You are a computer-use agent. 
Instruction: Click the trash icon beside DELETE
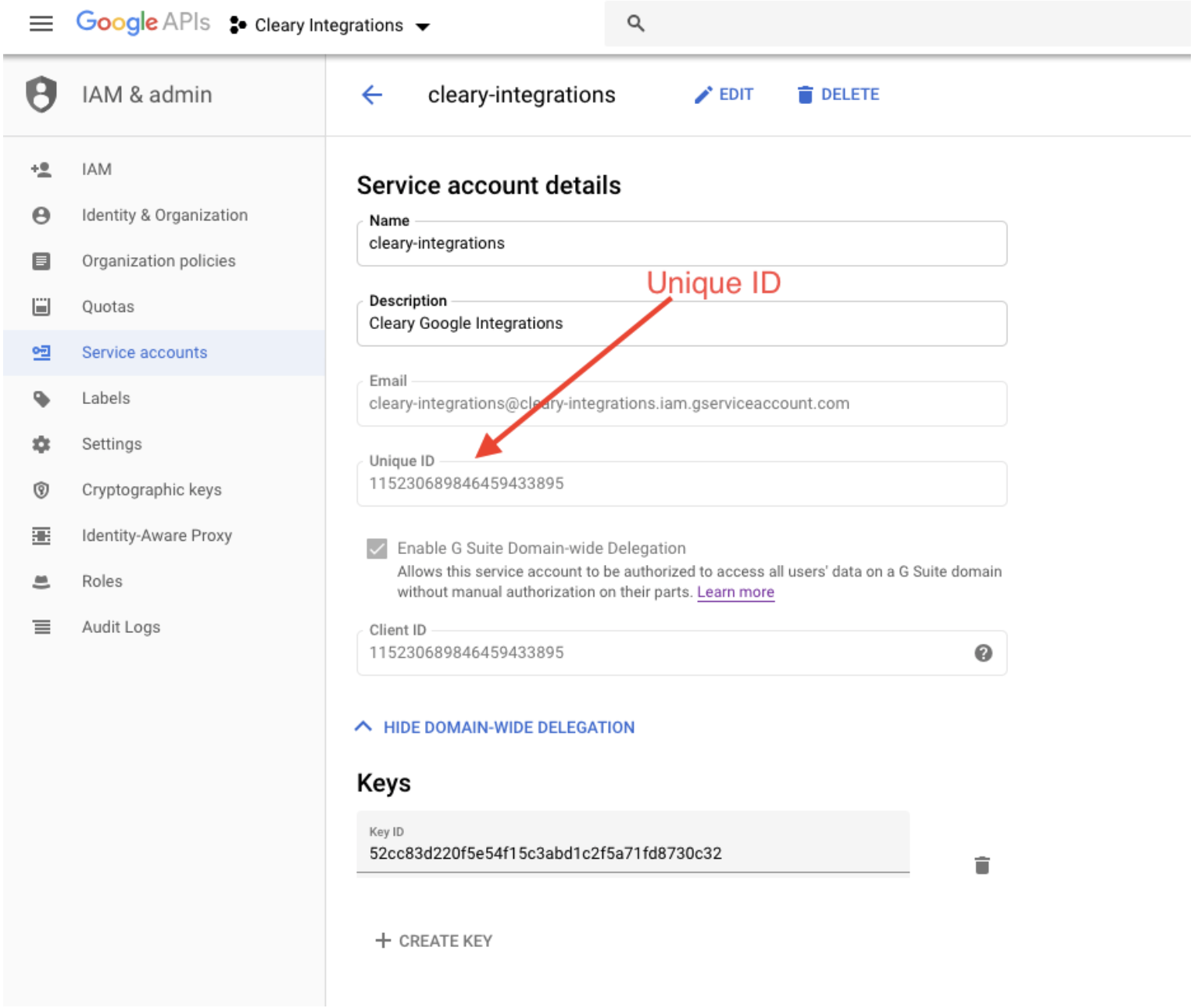(805, 95)
